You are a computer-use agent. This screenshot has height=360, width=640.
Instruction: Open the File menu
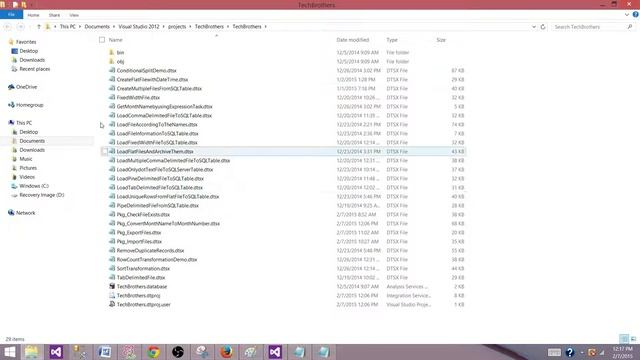[x=11, y=15]
